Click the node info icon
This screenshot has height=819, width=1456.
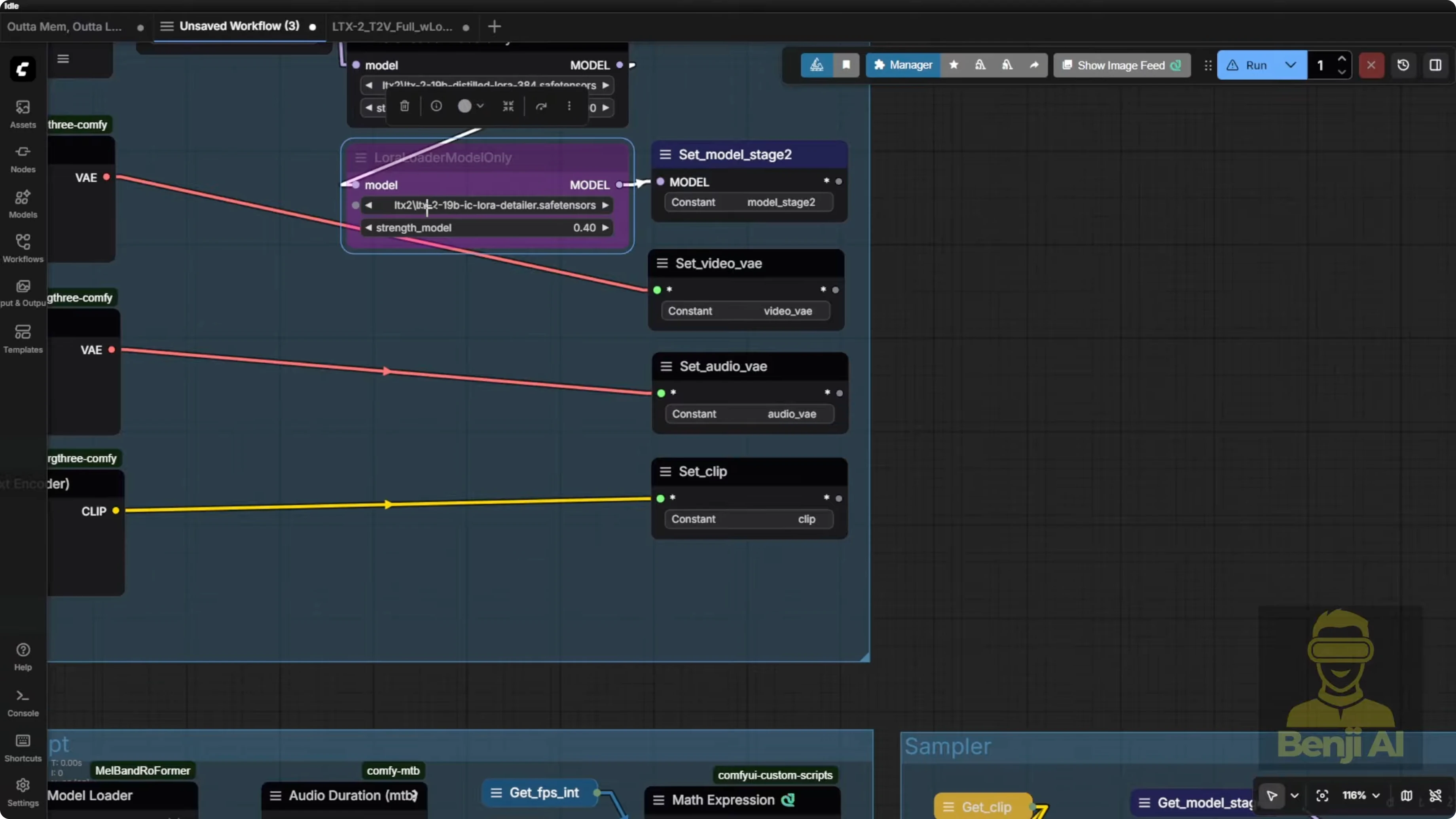point(436,106)
